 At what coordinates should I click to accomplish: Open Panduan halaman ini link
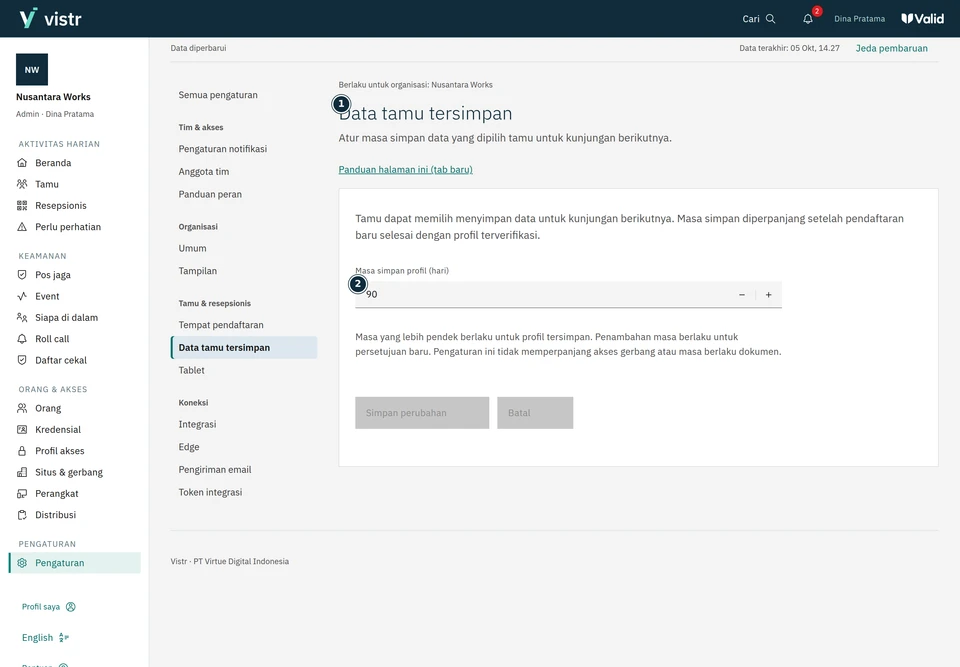point(405,170)
